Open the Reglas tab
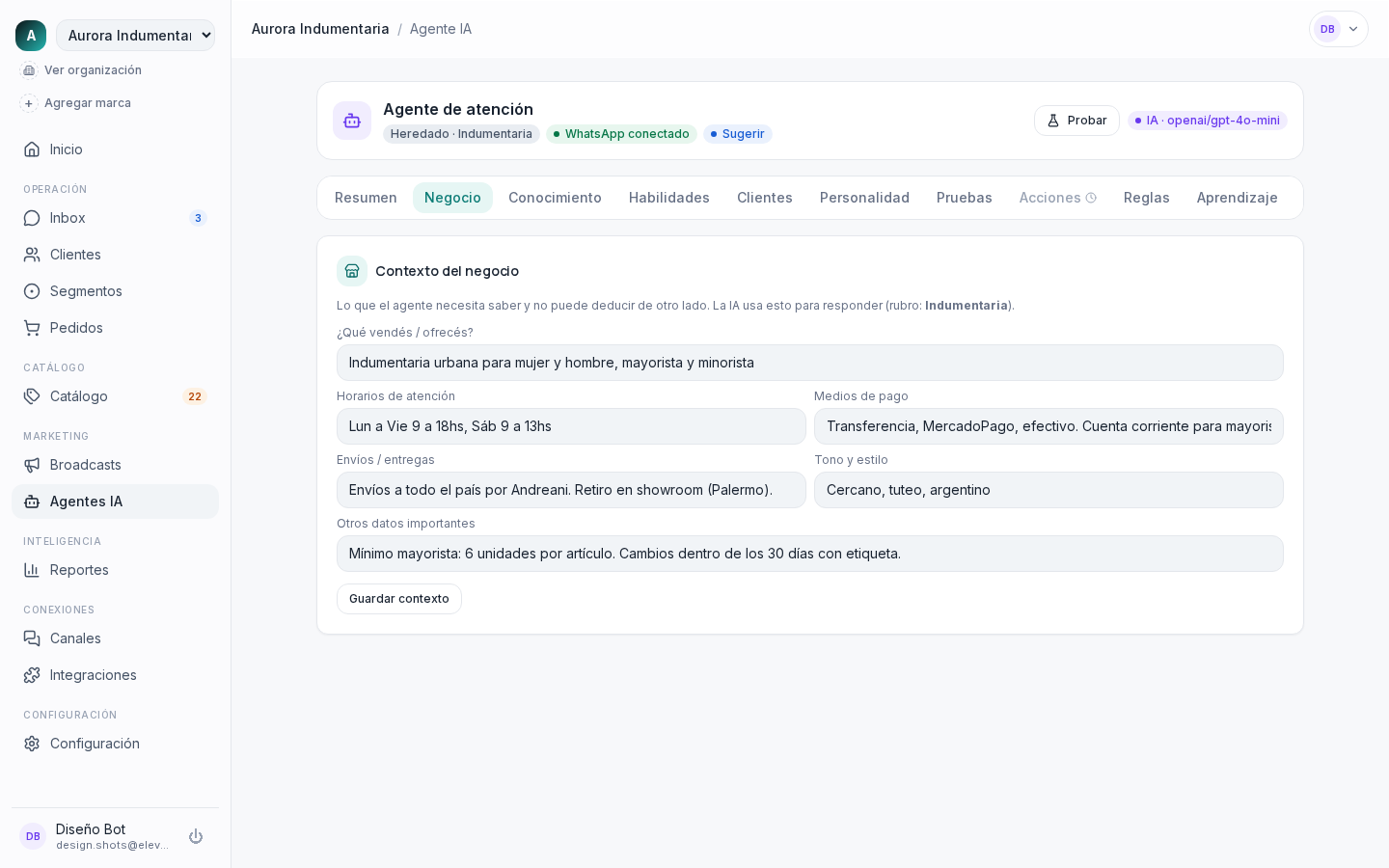Screen dimensions: 1389x868 click(1147, 198)
